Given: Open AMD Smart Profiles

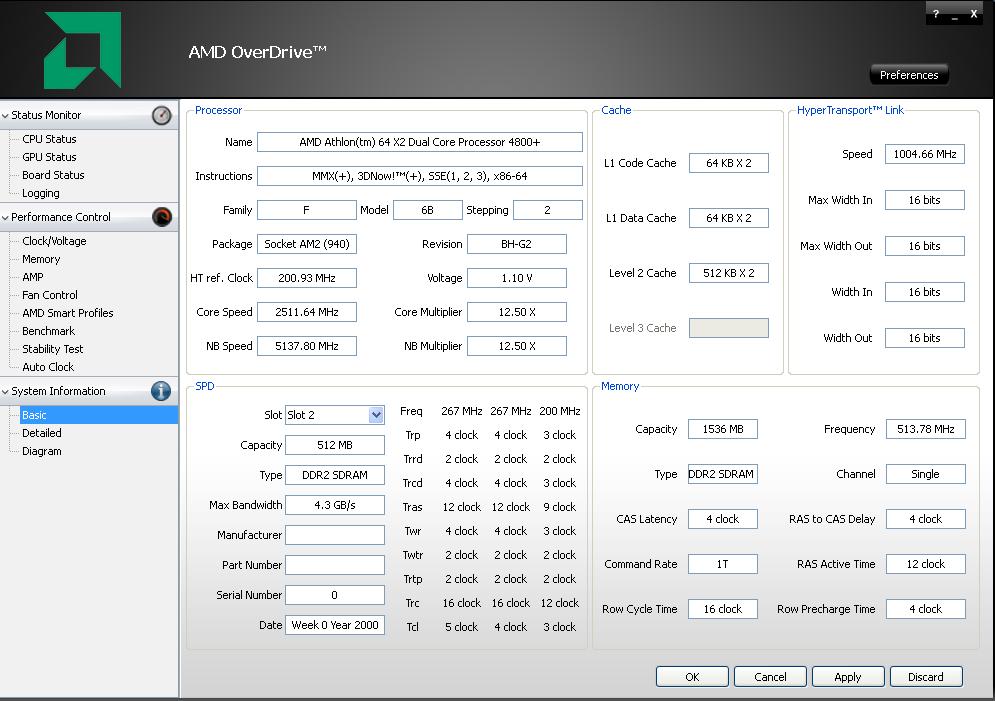Looking at the screenshot, I should (x=68, y=313).
